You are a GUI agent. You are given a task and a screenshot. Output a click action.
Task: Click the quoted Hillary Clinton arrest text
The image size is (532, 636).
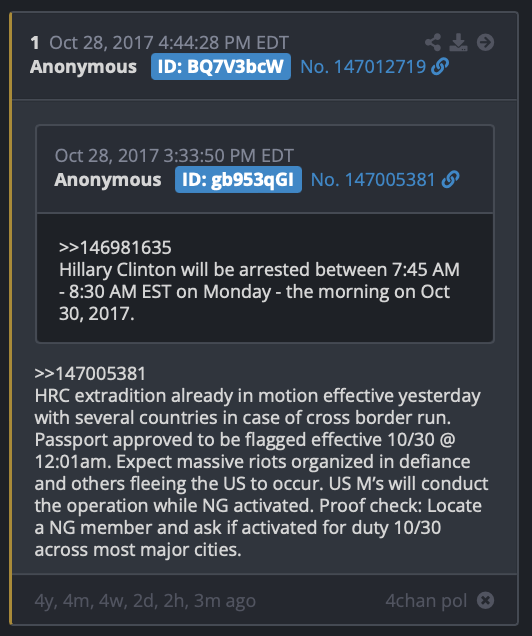point(260,292)
